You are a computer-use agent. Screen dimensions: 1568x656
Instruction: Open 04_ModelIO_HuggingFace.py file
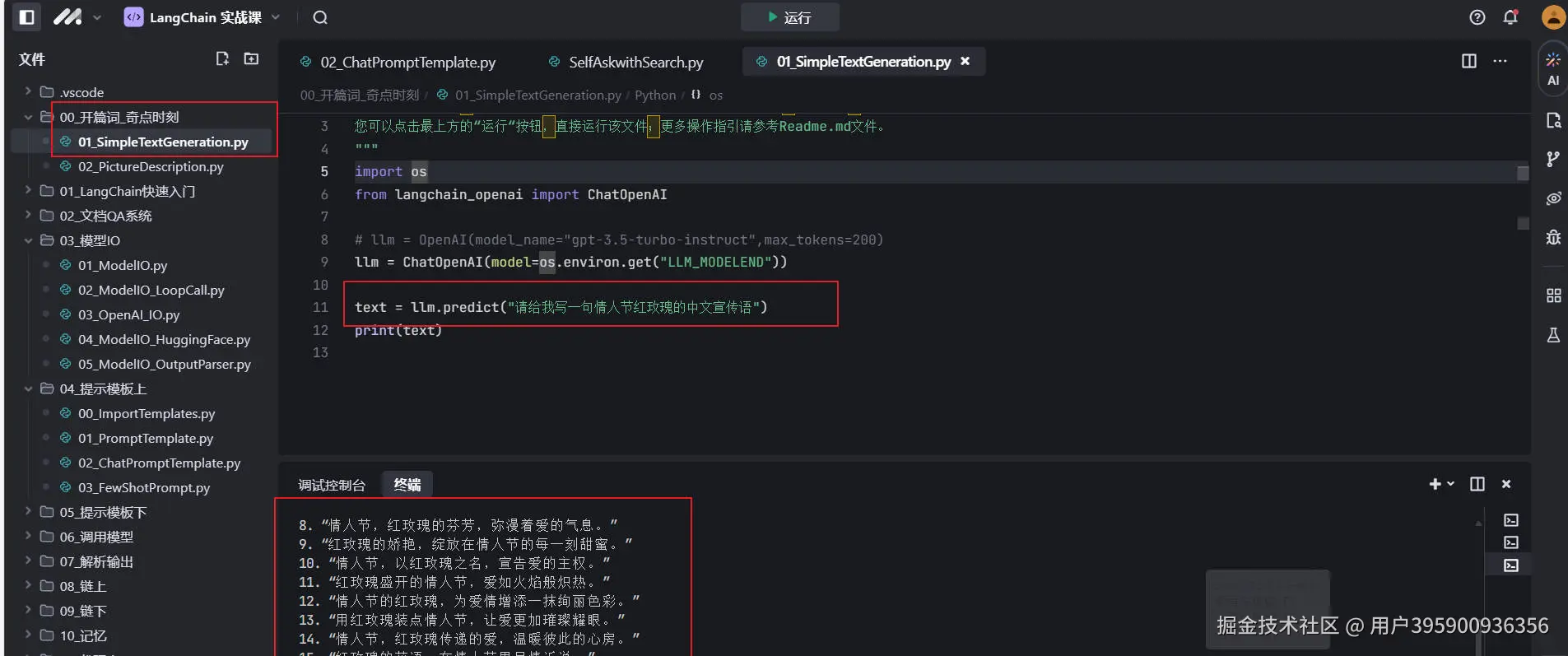click(164, 339)
